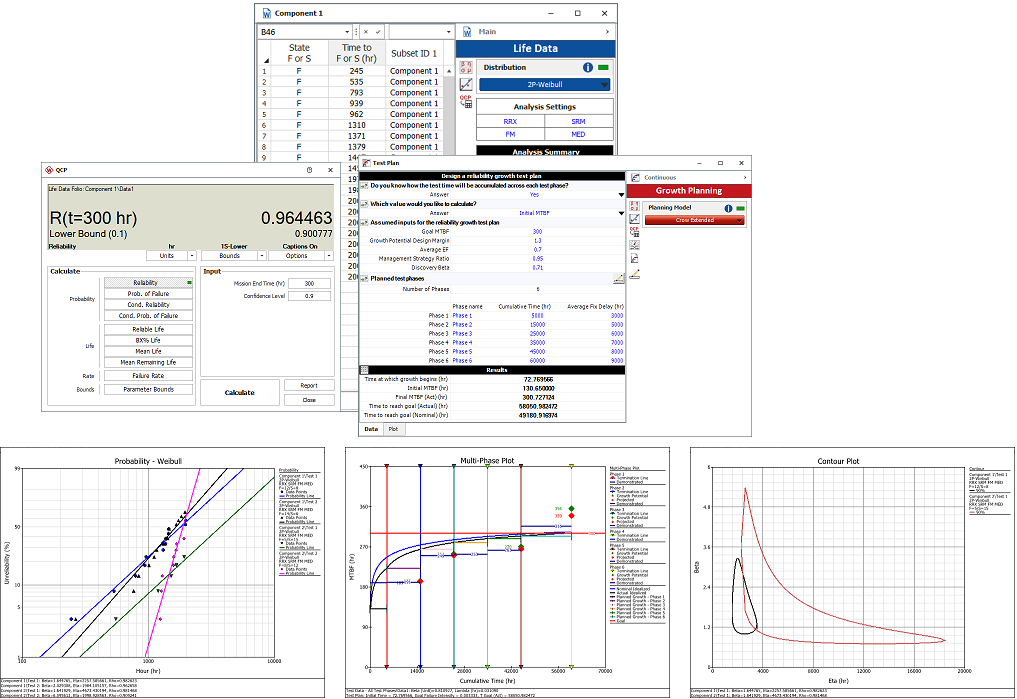The width and height of the screenshot is (1017, 699).
Task: Click the Report button in QCP
Action: pyautogui.click(x=309, y=385)
